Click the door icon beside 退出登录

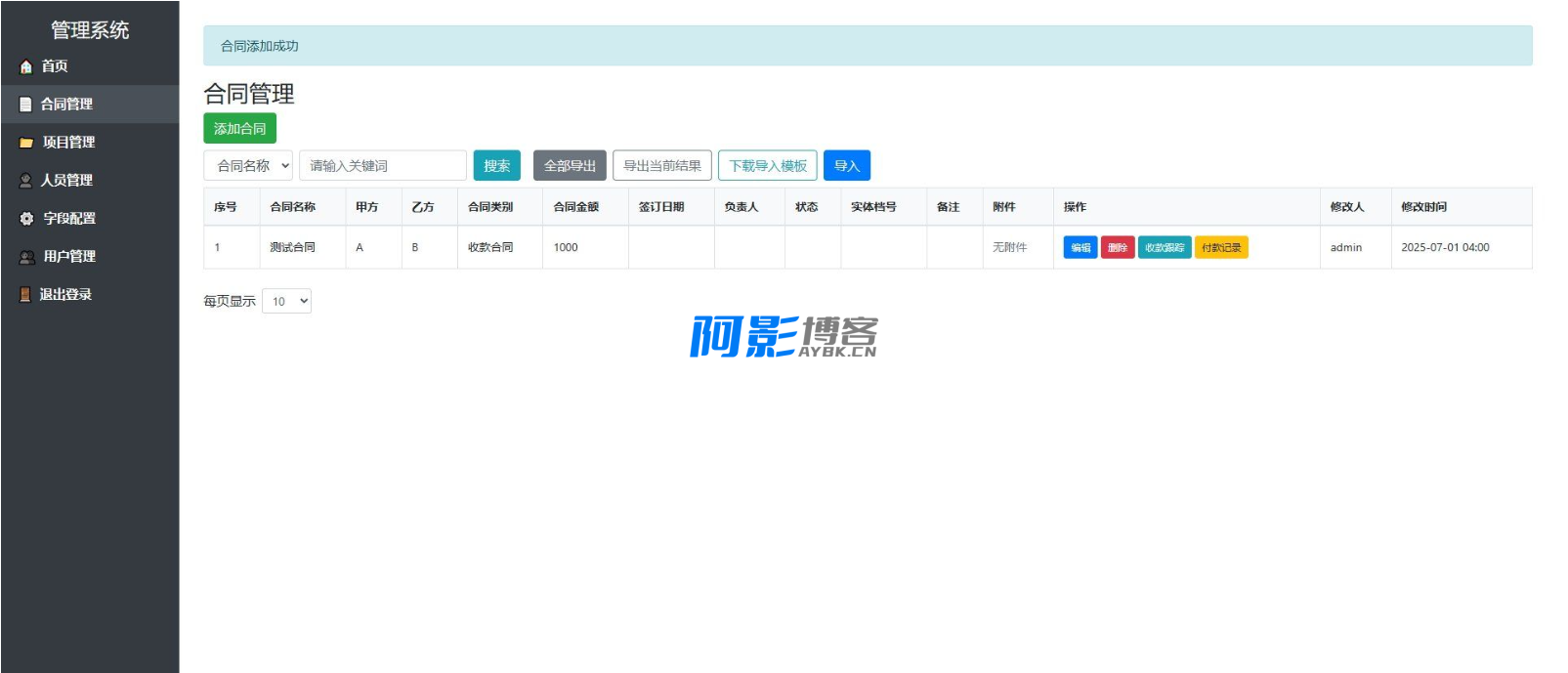coord(26,295)
